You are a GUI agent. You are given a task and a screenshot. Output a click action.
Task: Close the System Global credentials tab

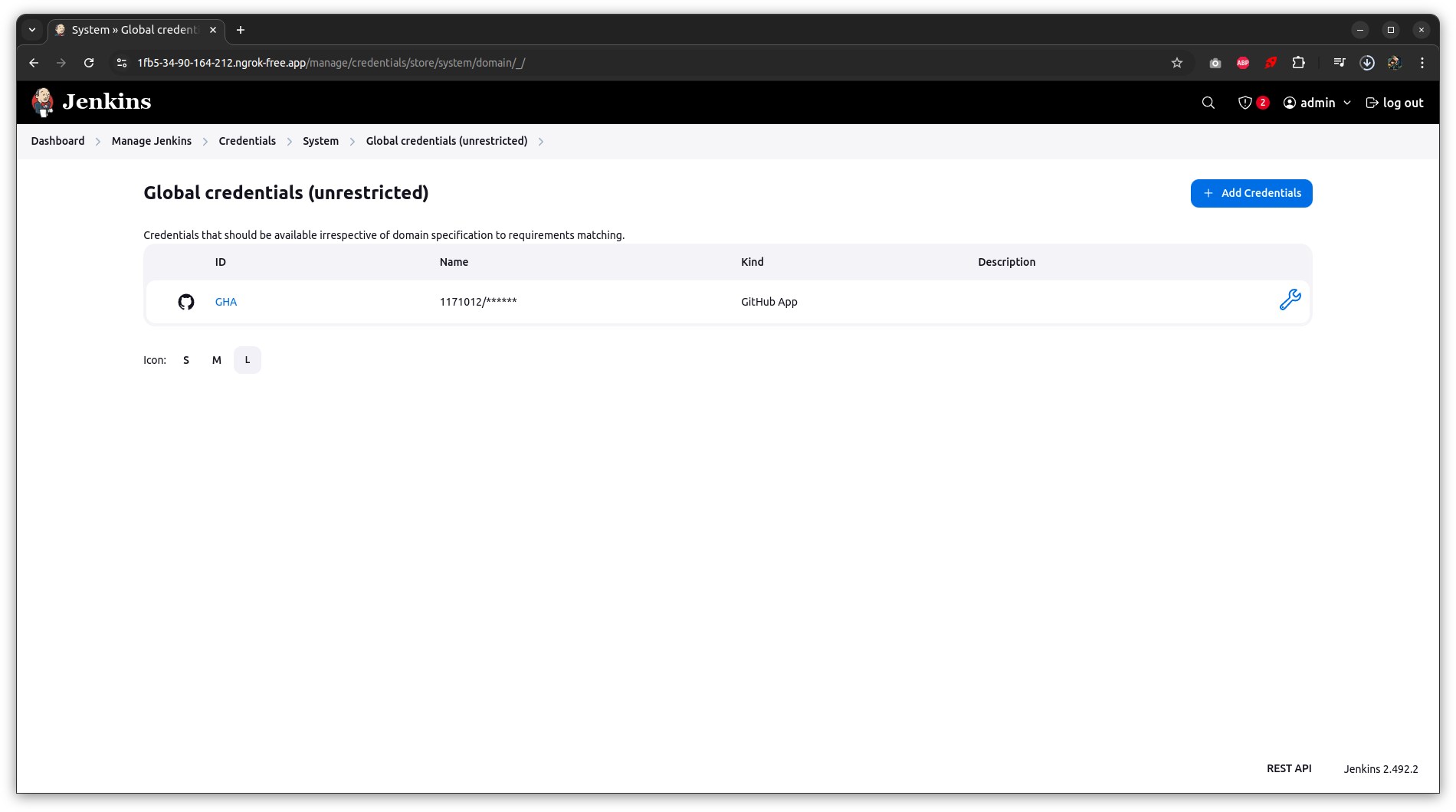tap(213, 30)
